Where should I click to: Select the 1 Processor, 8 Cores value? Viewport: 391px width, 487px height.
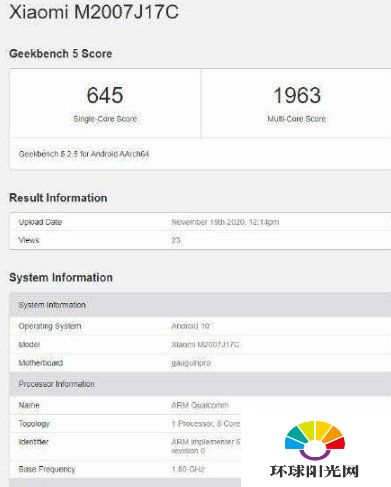(206, 424)
